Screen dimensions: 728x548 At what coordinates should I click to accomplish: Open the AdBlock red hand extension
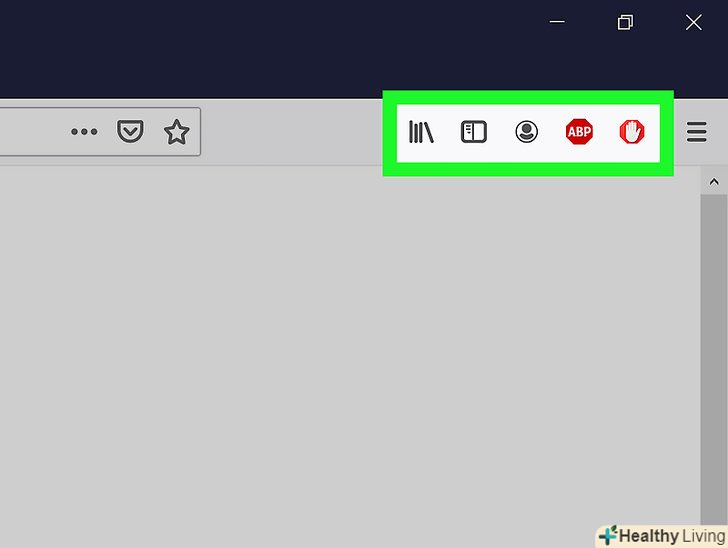click(x=632, y=132)
